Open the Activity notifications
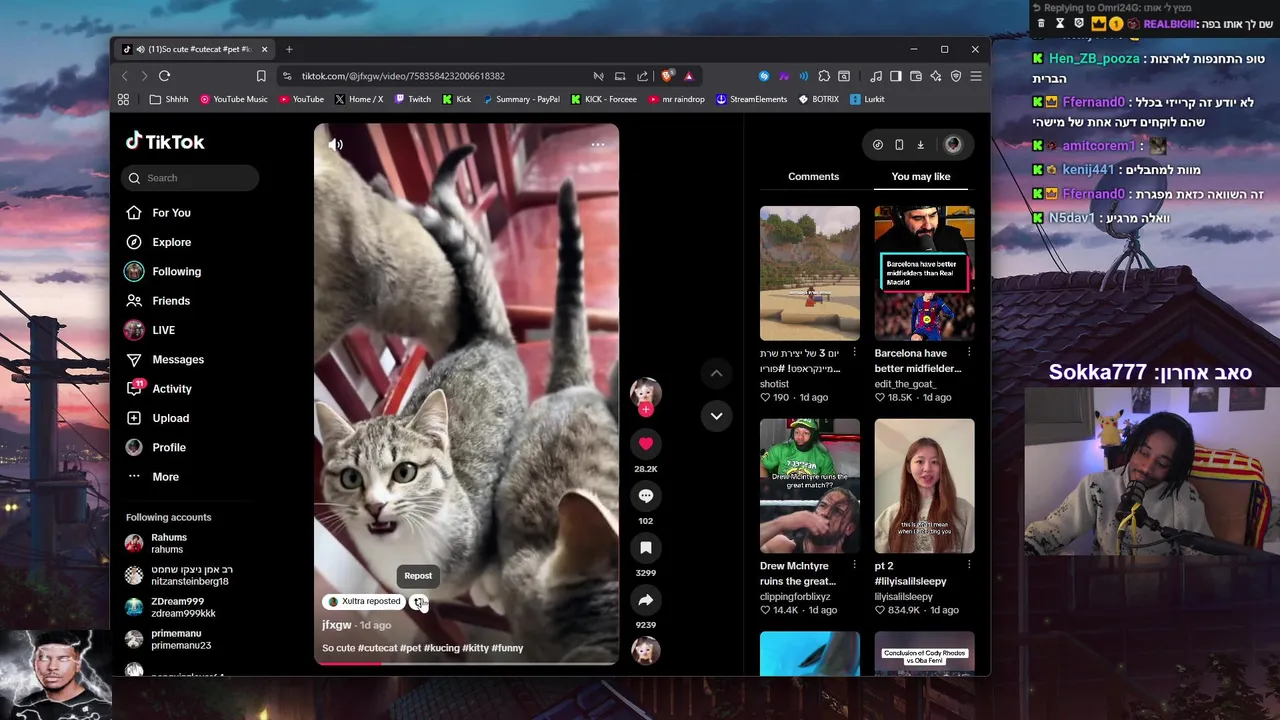The height and width of the screenshot is (720, 1280). 172,389
